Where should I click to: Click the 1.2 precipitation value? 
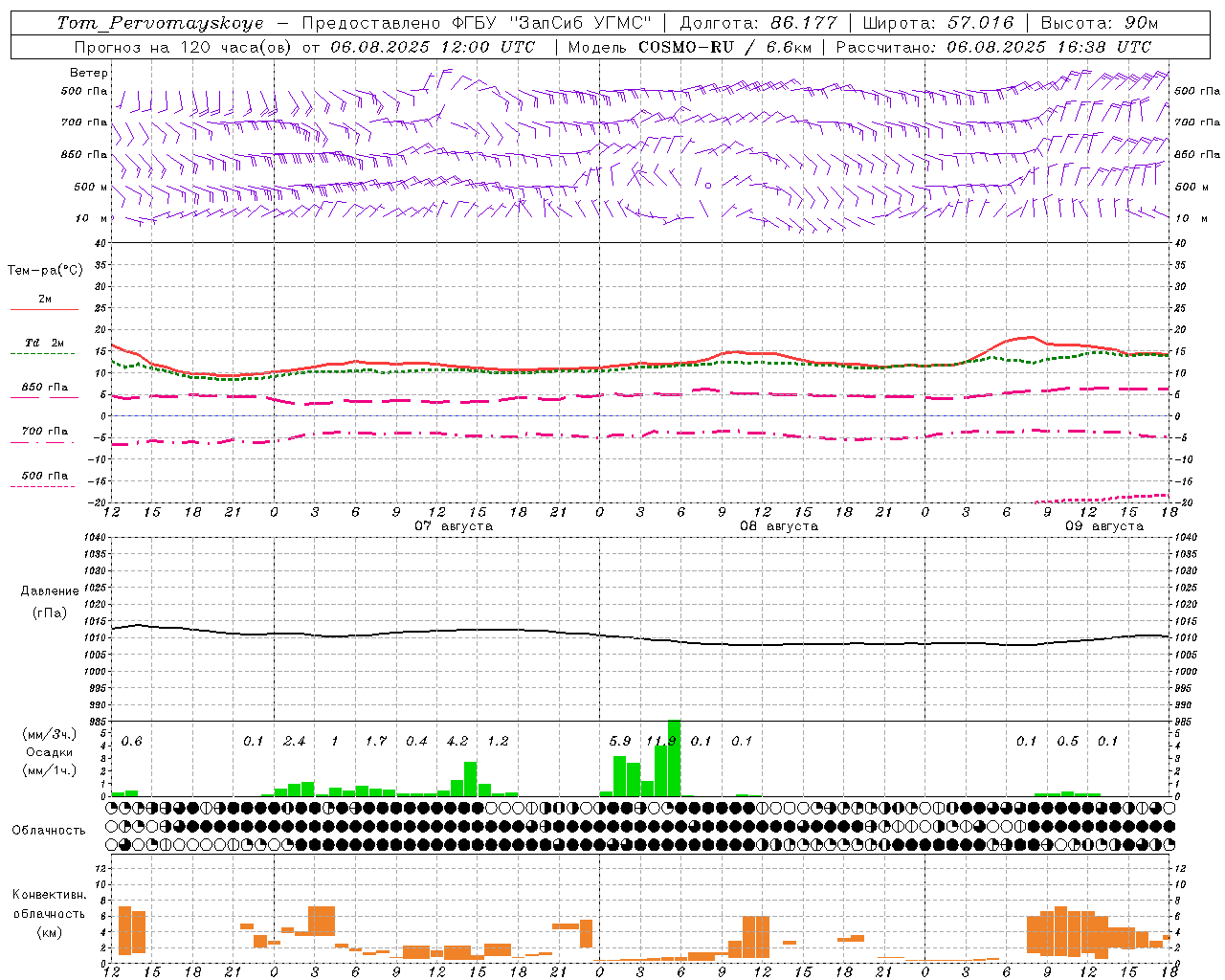coord(498,742)
